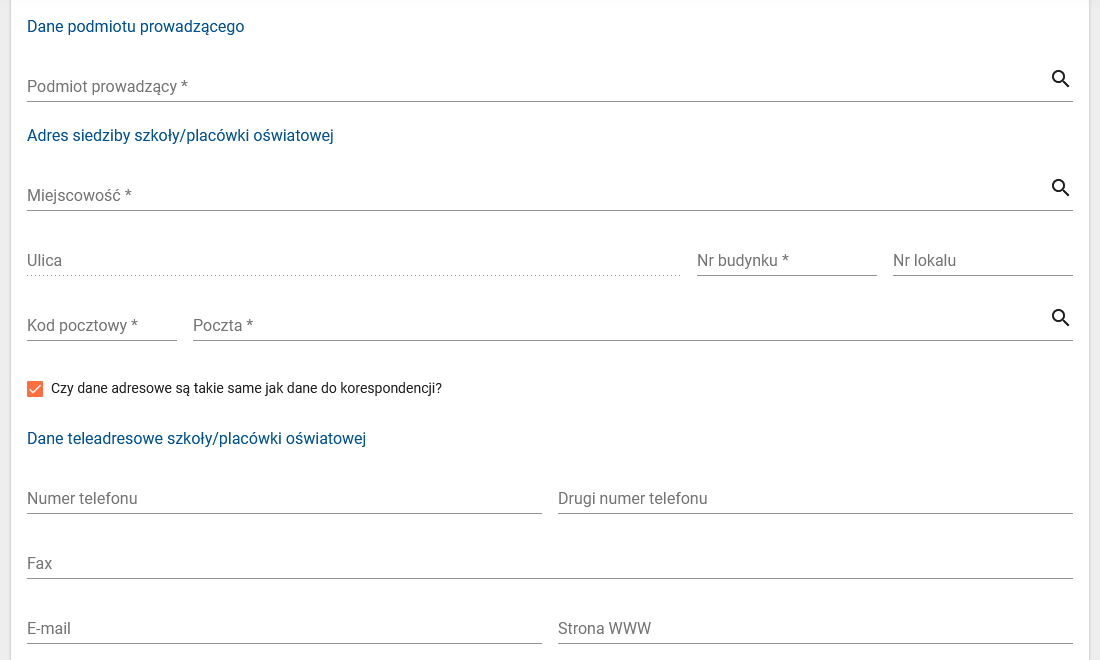Click Drugi numer telefonu field

[814, 499]
